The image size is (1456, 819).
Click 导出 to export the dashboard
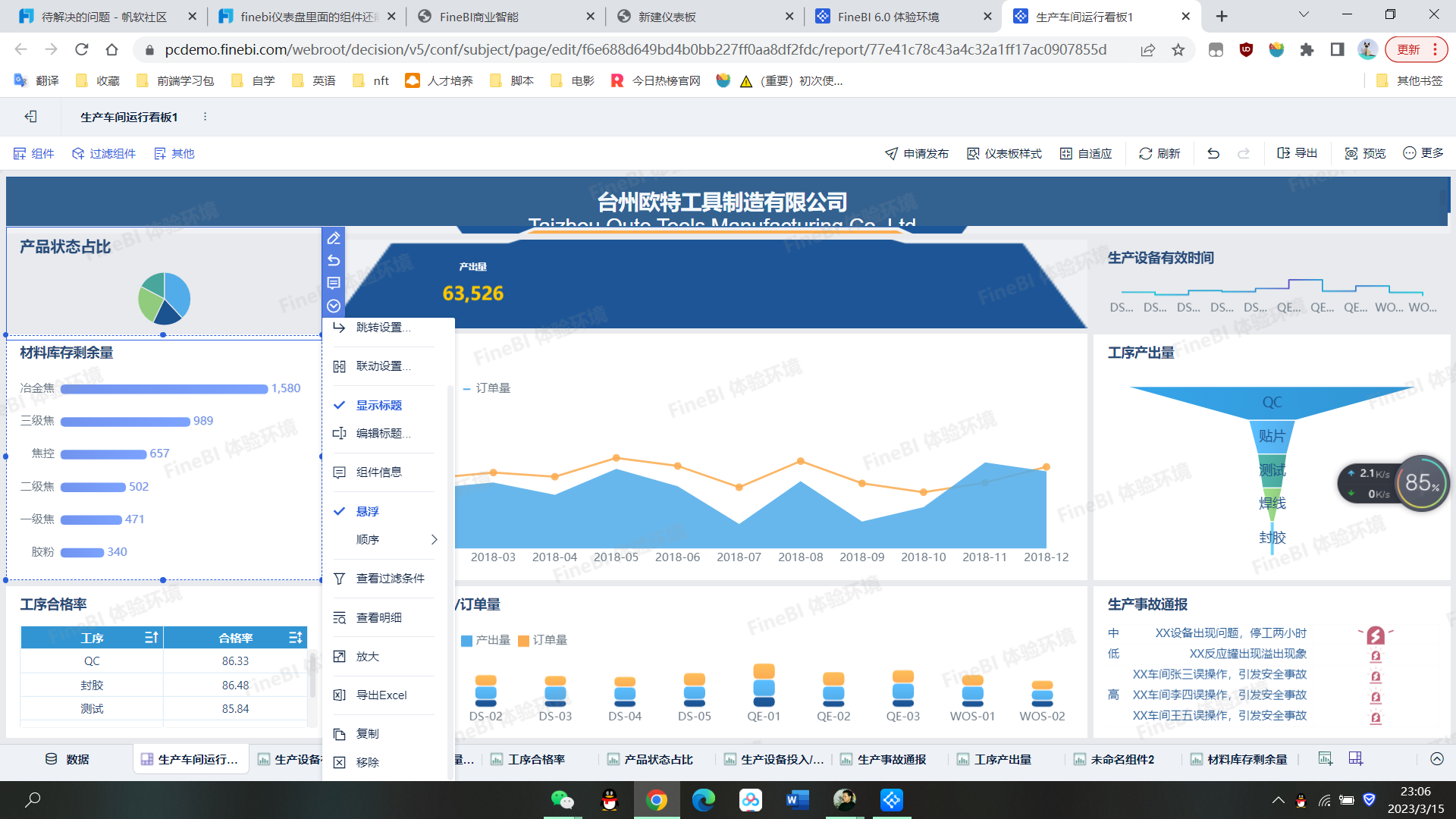pos(1297,153)
